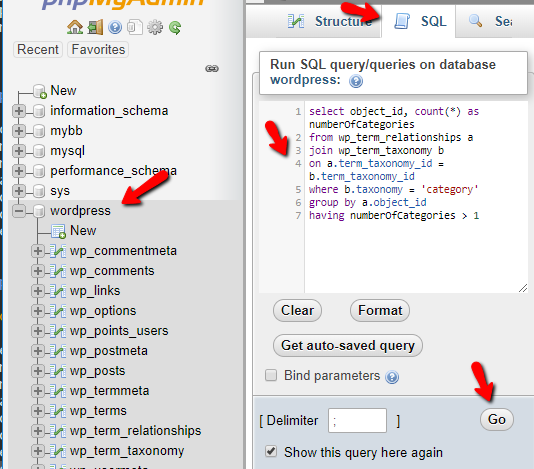Image resolution: width=534 pixels, height=469 pixels.
Task: Click information_schema database icon
Action: [39, 111]
